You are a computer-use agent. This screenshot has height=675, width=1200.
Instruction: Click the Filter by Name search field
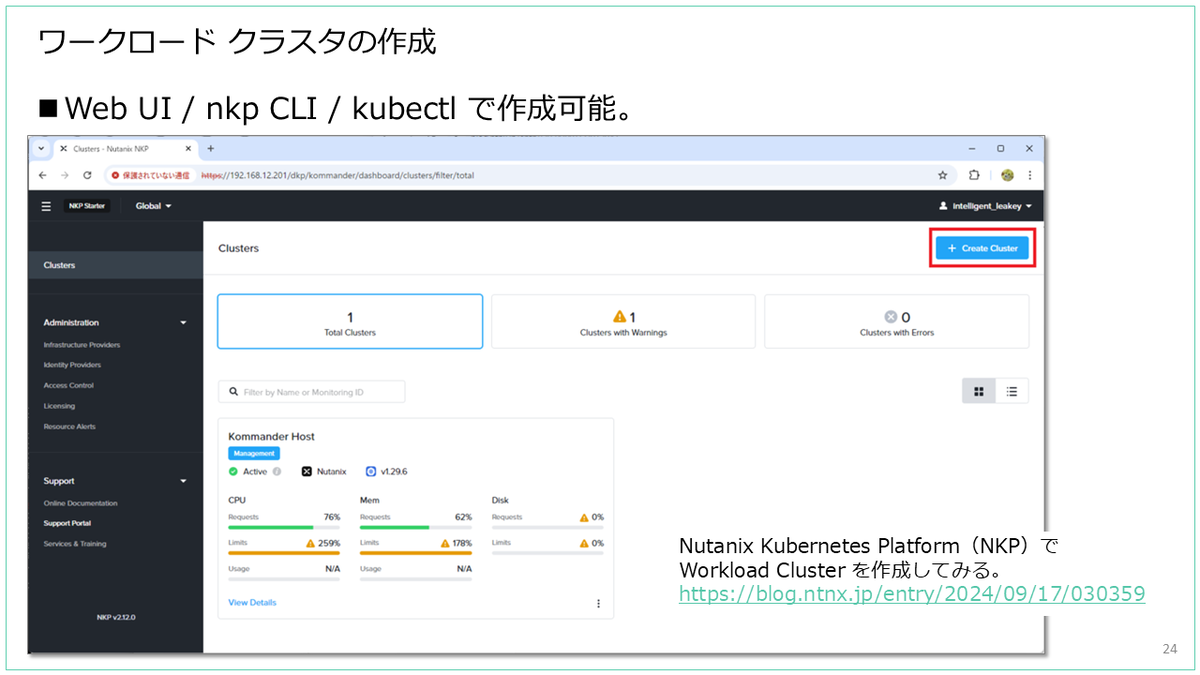312,392
